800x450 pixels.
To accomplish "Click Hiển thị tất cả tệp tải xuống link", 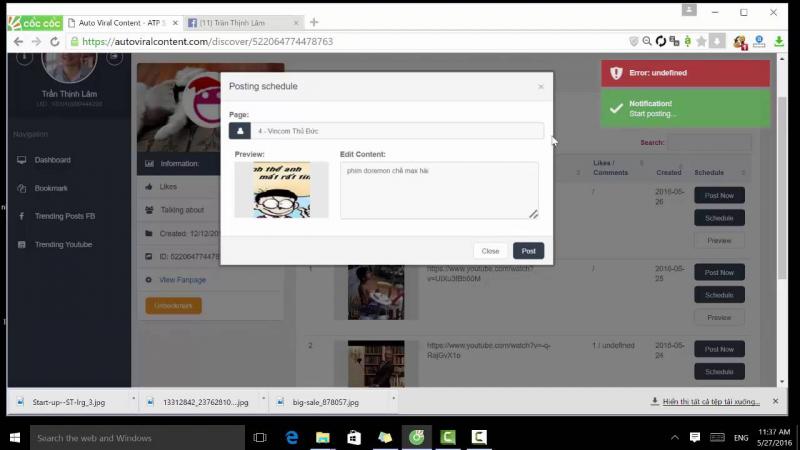I will (711, 402).
